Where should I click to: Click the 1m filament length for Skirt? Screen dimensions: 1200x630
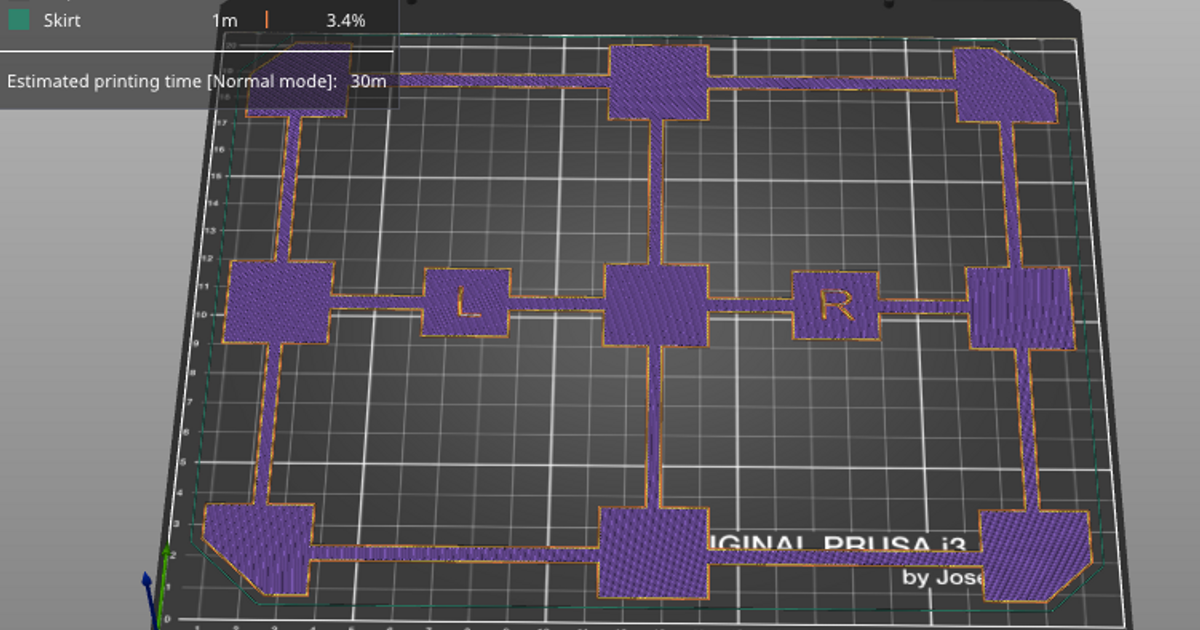coord(225,19)
